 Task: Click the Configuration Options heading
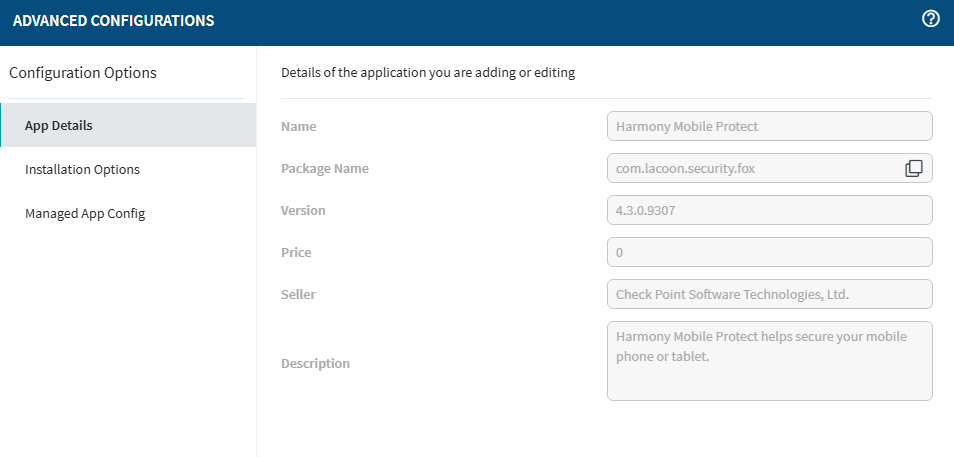point(83,72)
